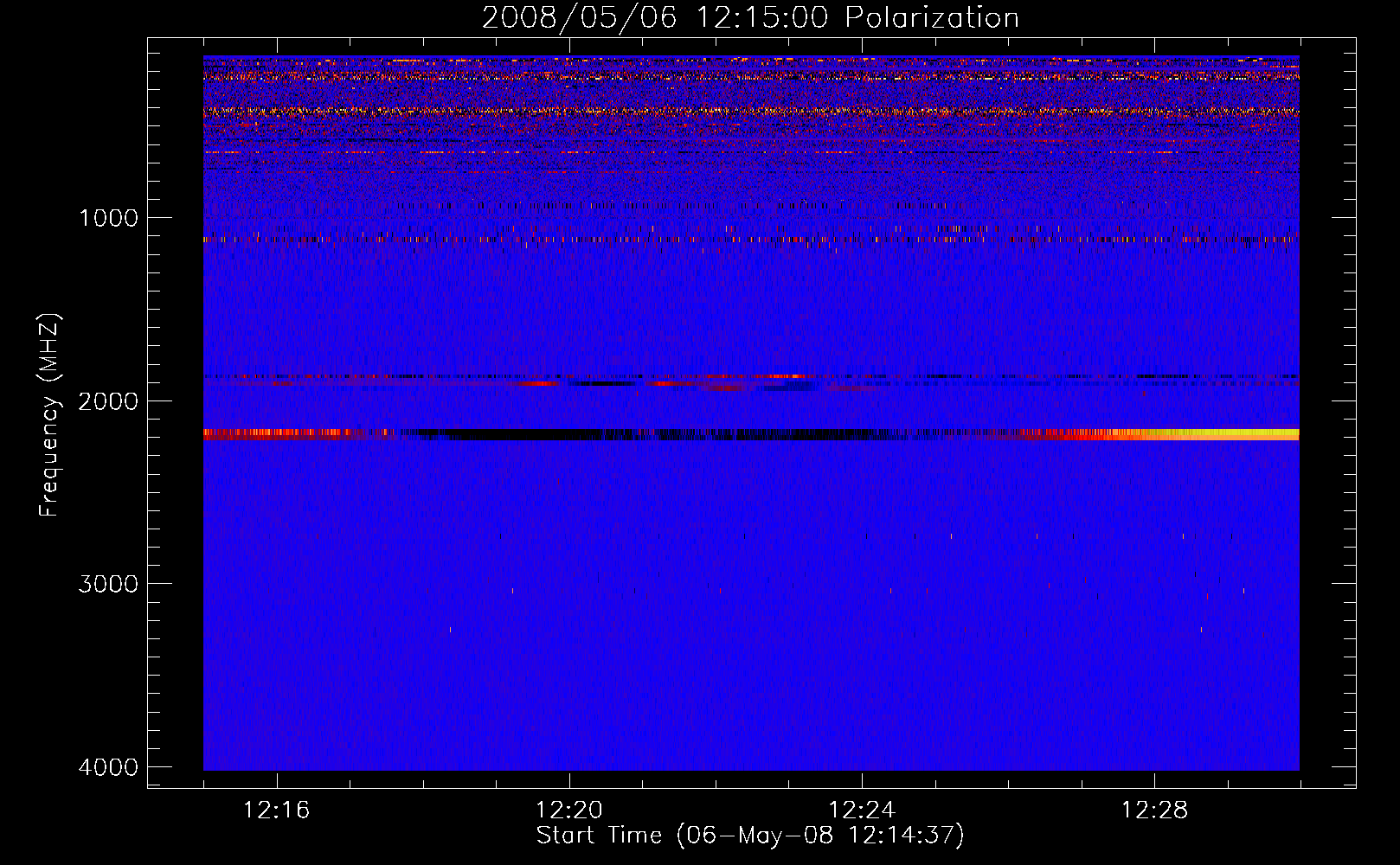Click the 'Start Time (06-May-08 12:14:37)' label

tap(750, 836)
